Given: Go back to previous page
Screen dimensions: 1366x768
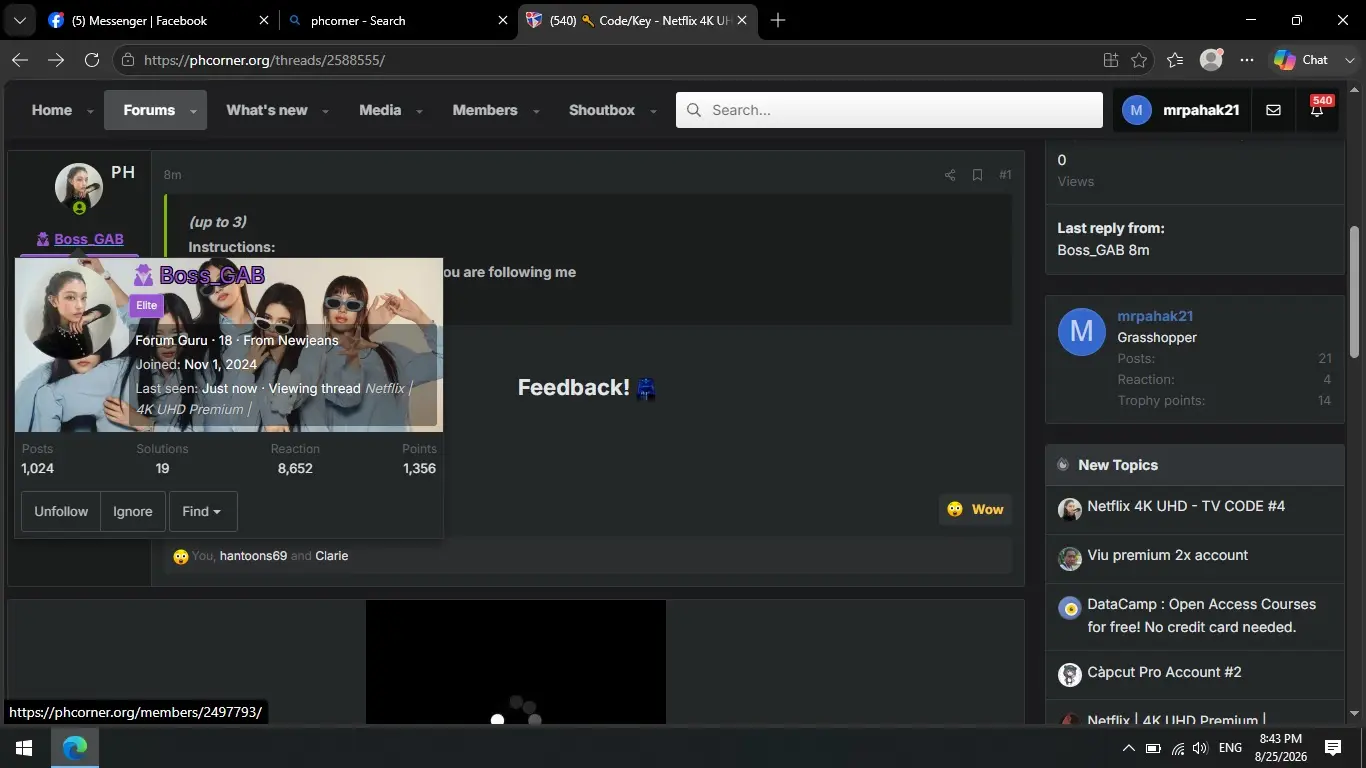Looking at the screenshot, I should [x=20, y=60].
